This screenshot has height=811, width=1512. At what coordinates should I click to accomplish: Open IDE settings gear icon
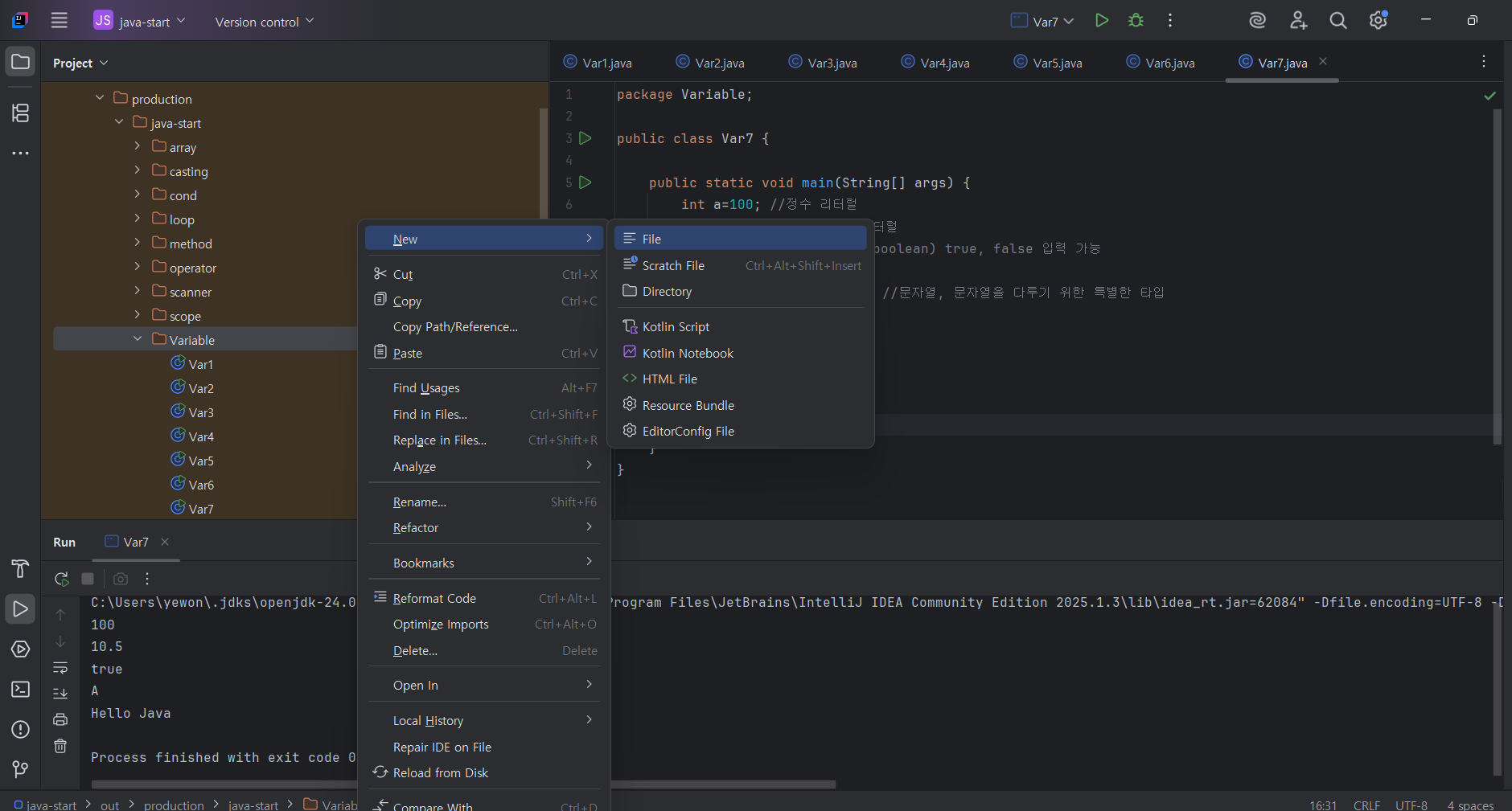tap(1378, 21)
